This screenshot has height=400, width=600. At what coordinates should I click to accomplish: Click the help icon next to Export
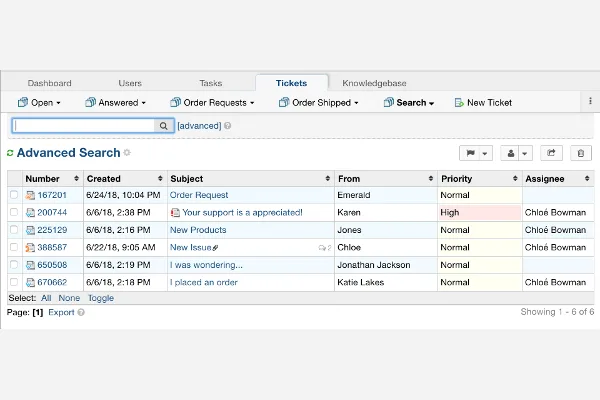[x=81, y=312]
